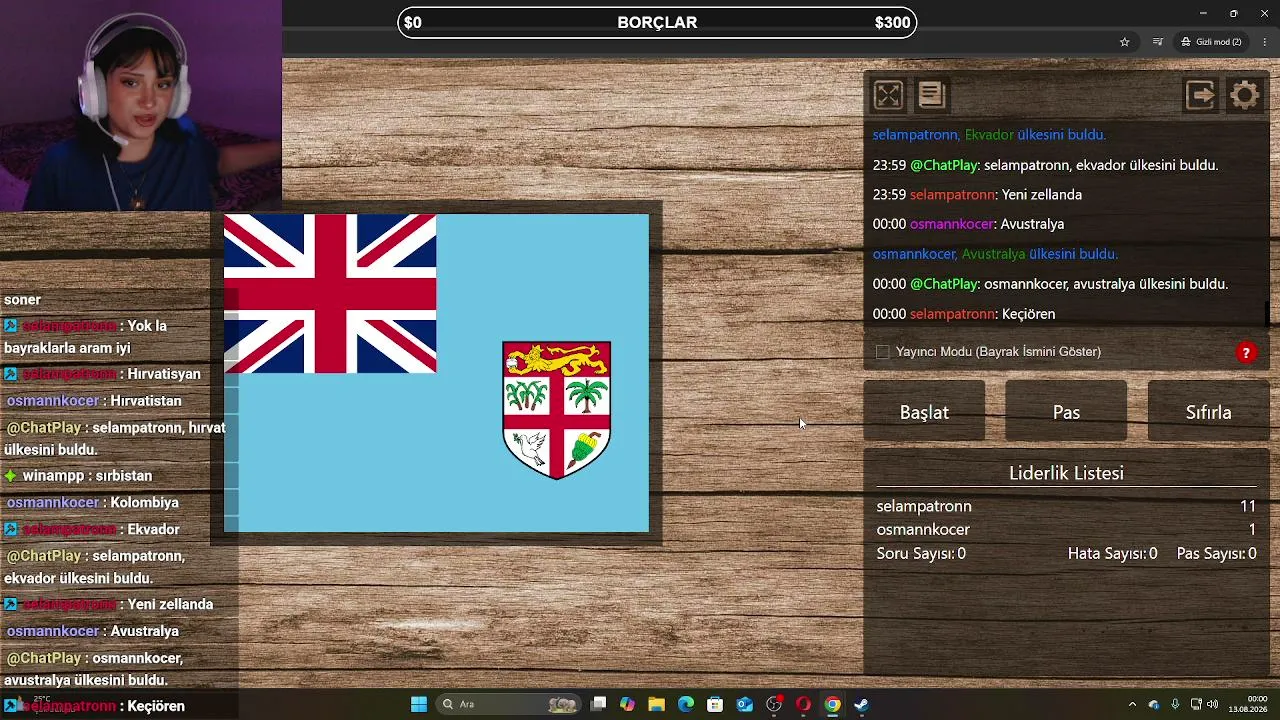Screen dimensions: 1280x720
Task: Click chat overlay message 'winampp : sırbistan'
Action: click(x=78, y=476)
